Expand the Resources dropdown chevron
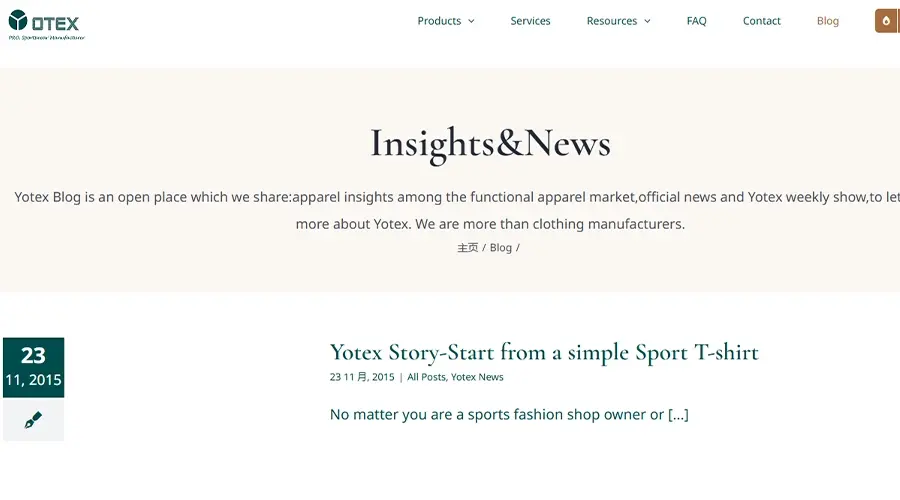The width and height of the screenshot is (900, 500). click(647, 21)
